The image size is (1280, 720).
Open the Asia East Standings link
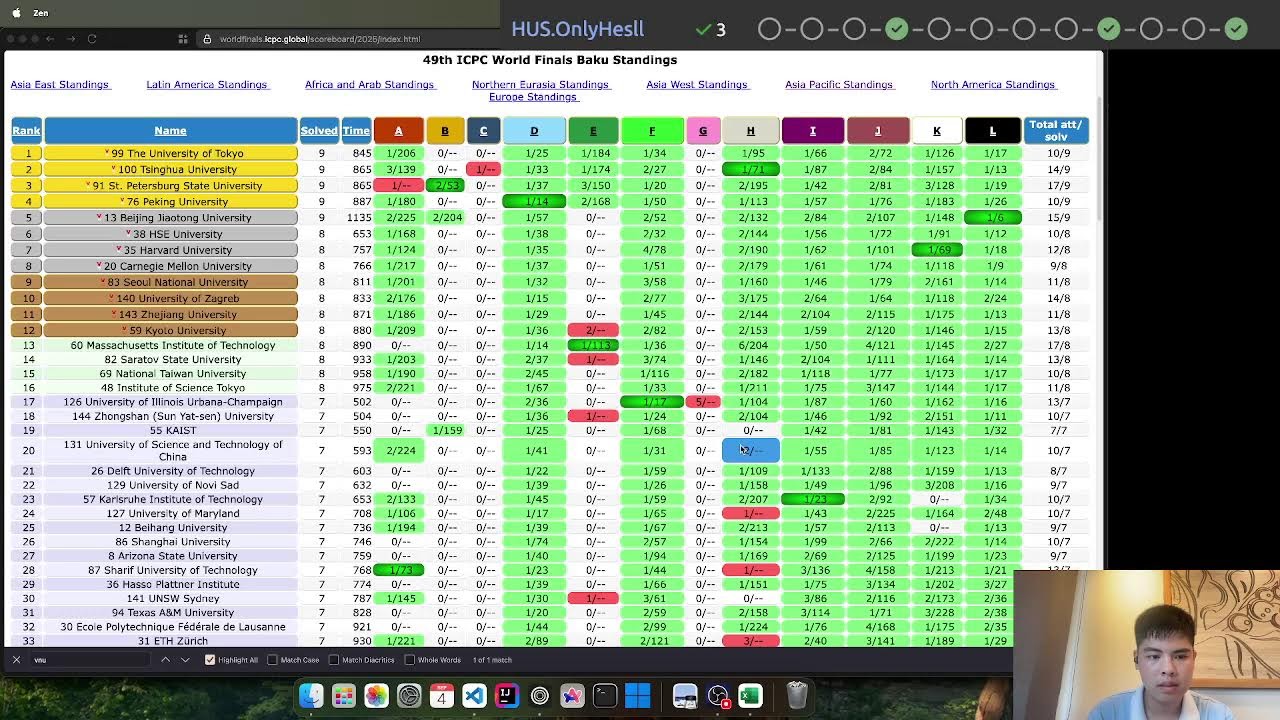59,85
